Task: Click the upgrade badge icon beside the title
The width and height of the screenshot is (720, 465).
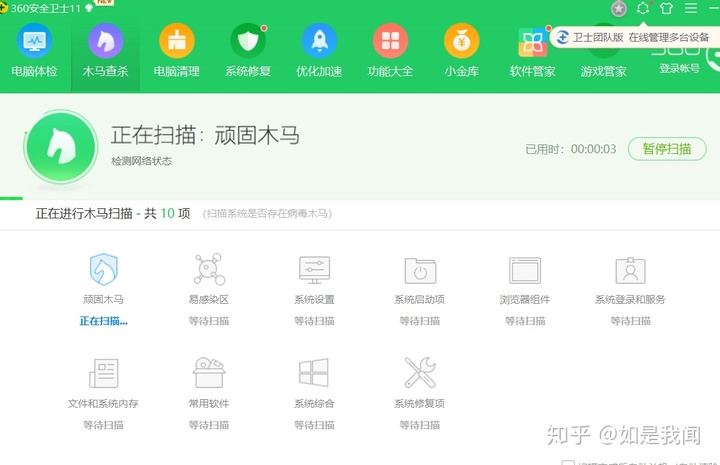Action: pyautogui.click(x=90, y=8)
